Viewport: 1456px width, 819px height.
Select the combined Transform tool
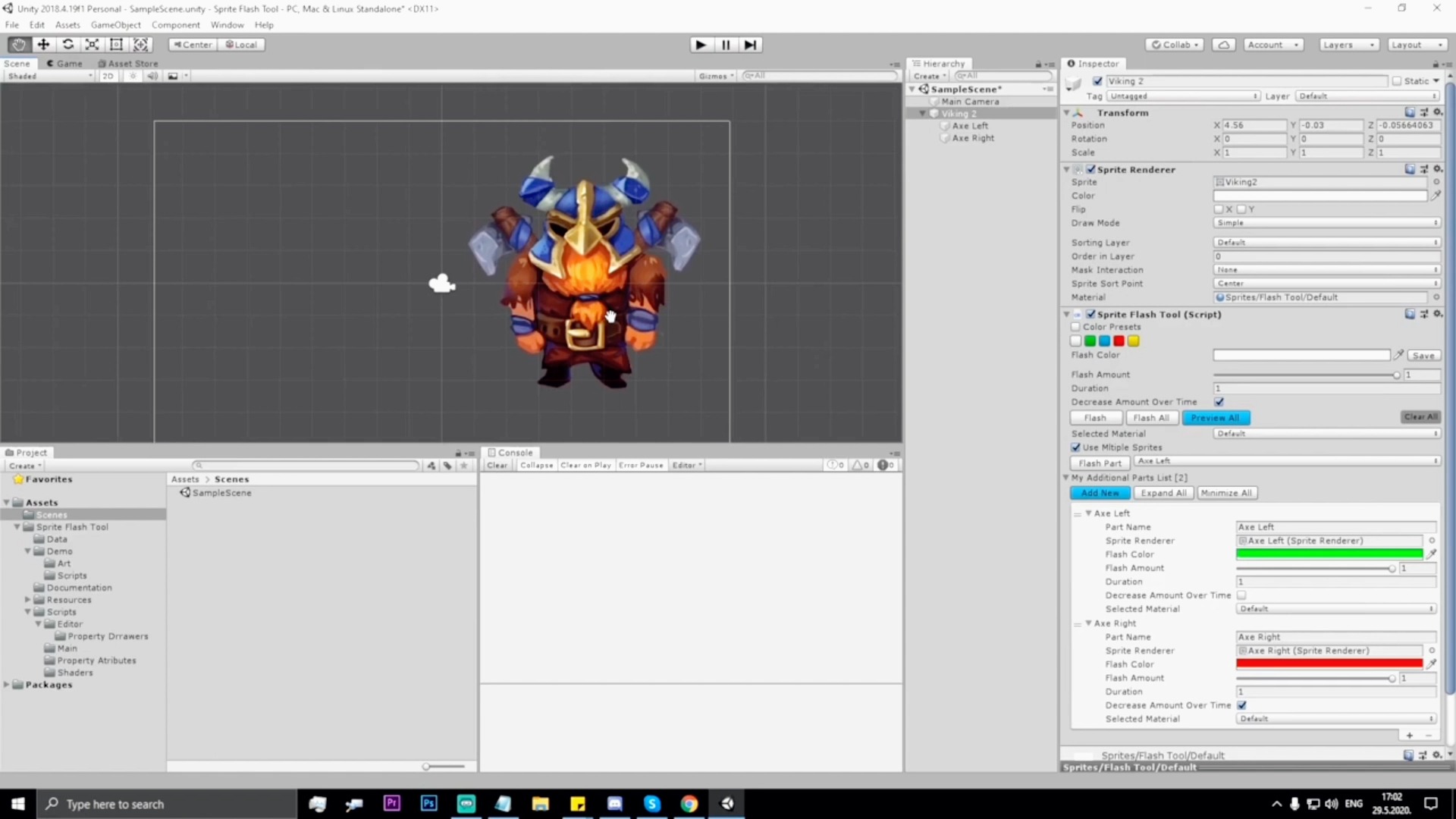[x=141, y=45]
